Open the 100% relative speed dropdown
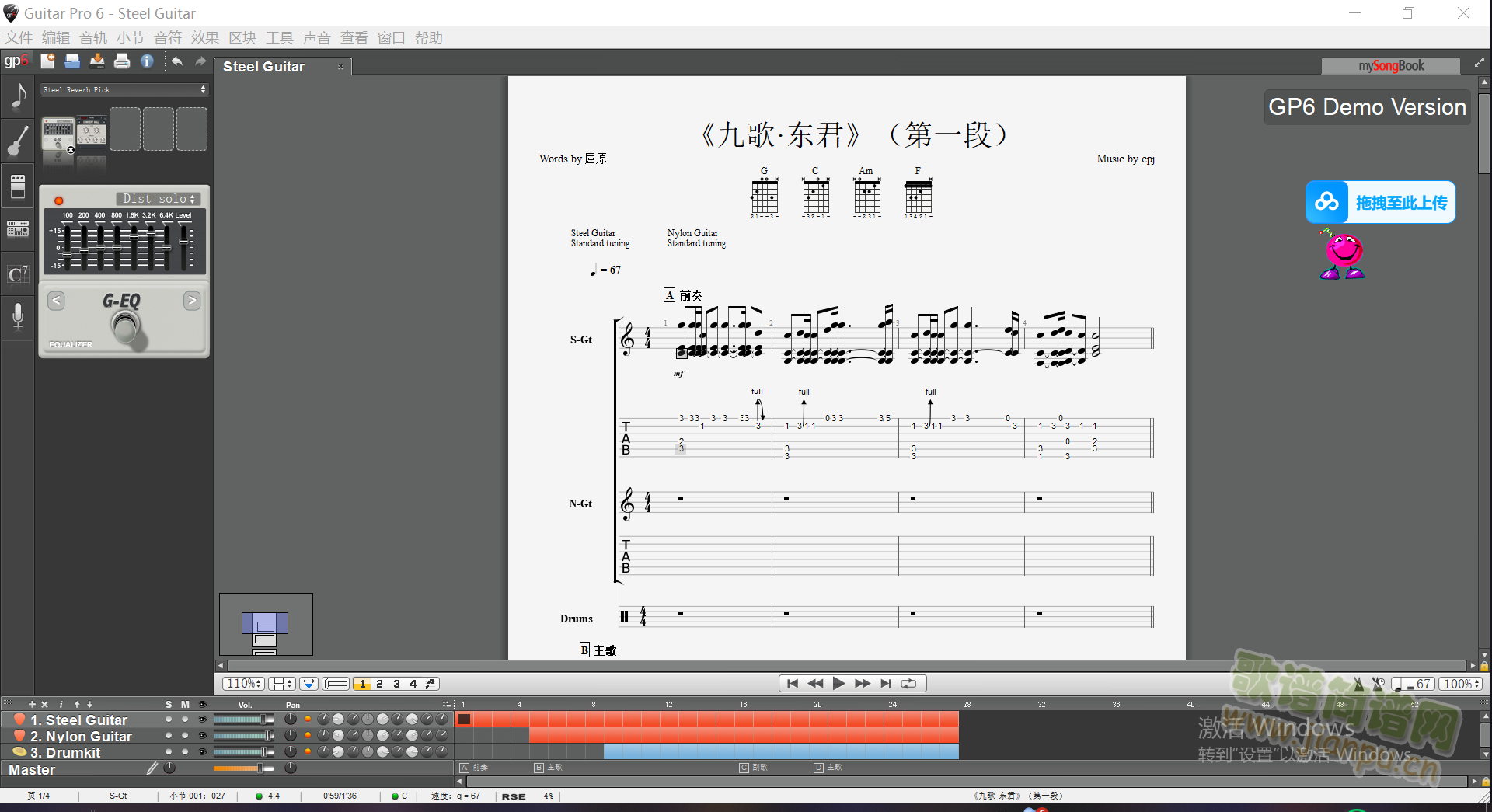The width and height of the screenshot is (1492, 812). (1462, 684)
